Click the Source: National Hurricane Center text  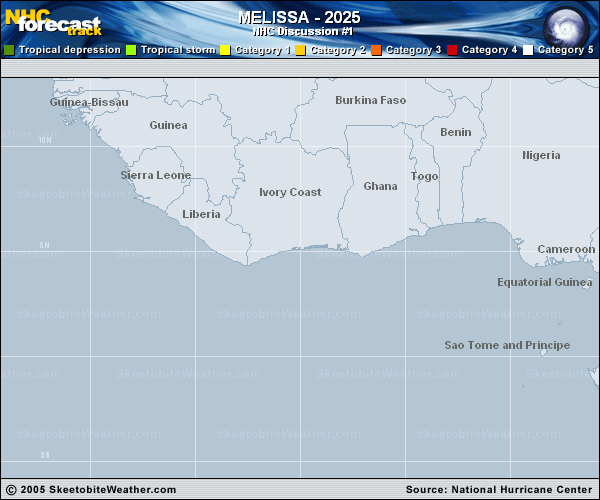(499, 489)
